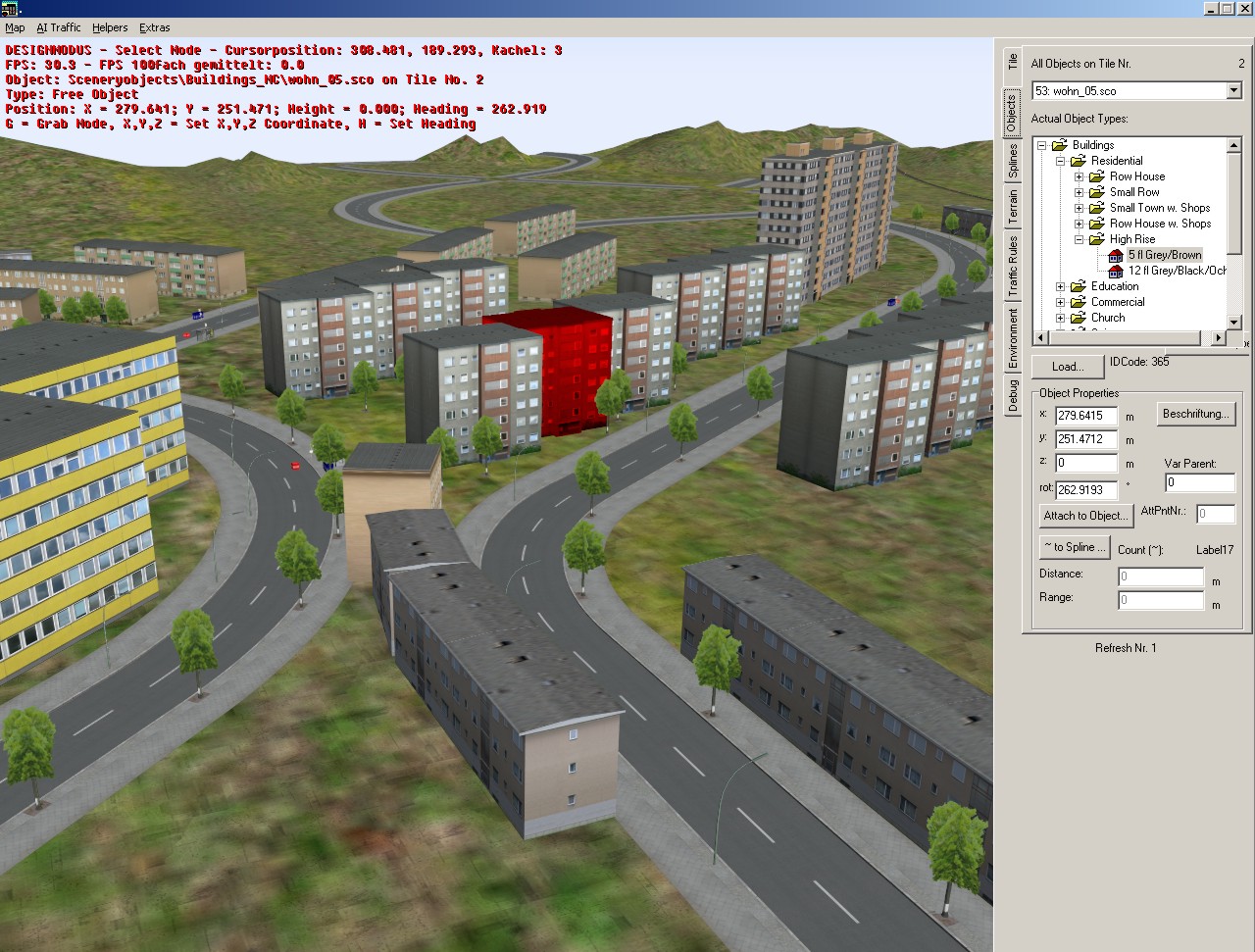Click the Education folder icon
Image resolution: width=1255 pixels, height=952 pixels.
pyautogui.click(x=1078, y=286)
